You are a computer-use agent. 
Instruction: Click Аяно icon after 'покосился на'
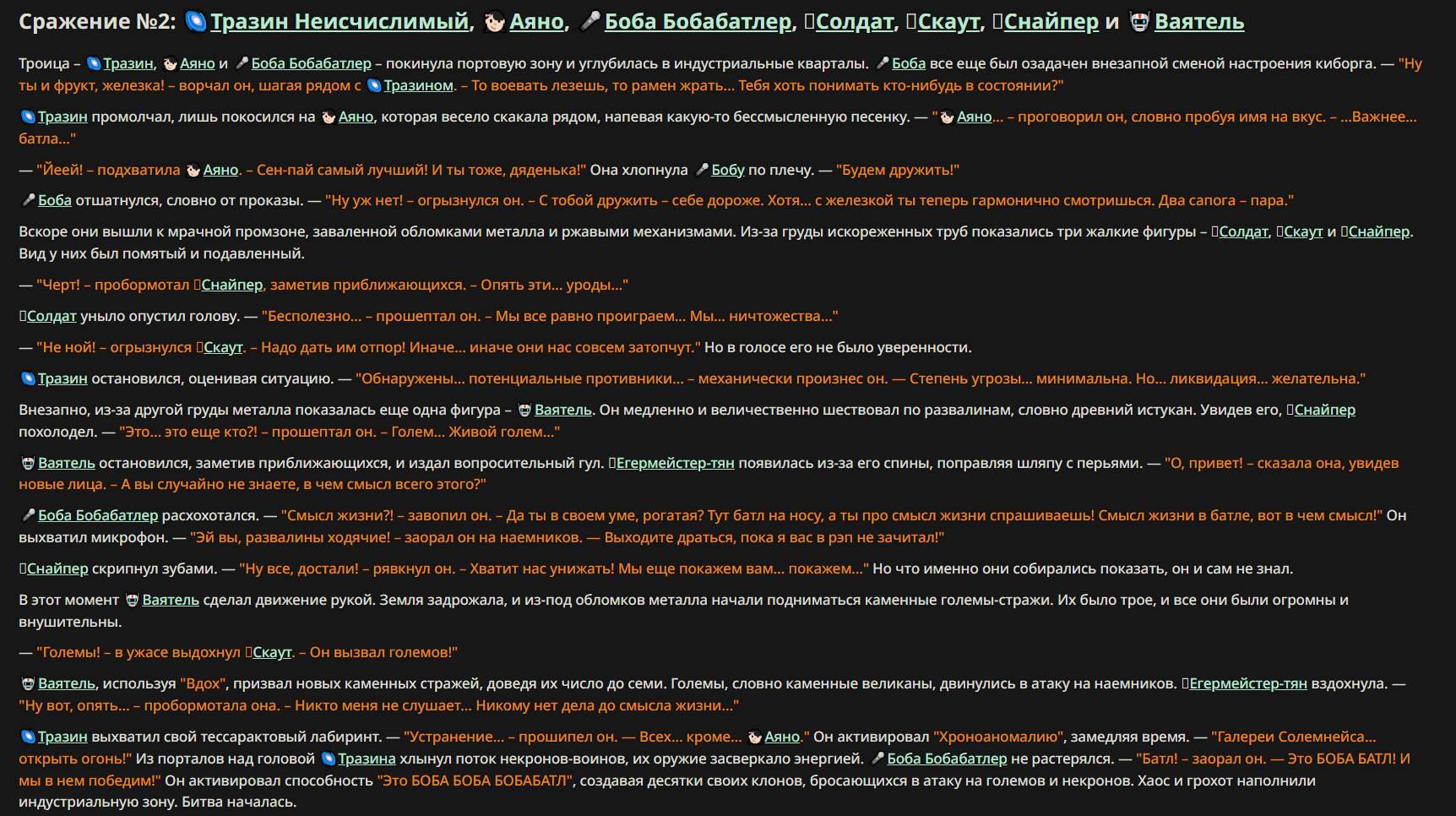329,117
